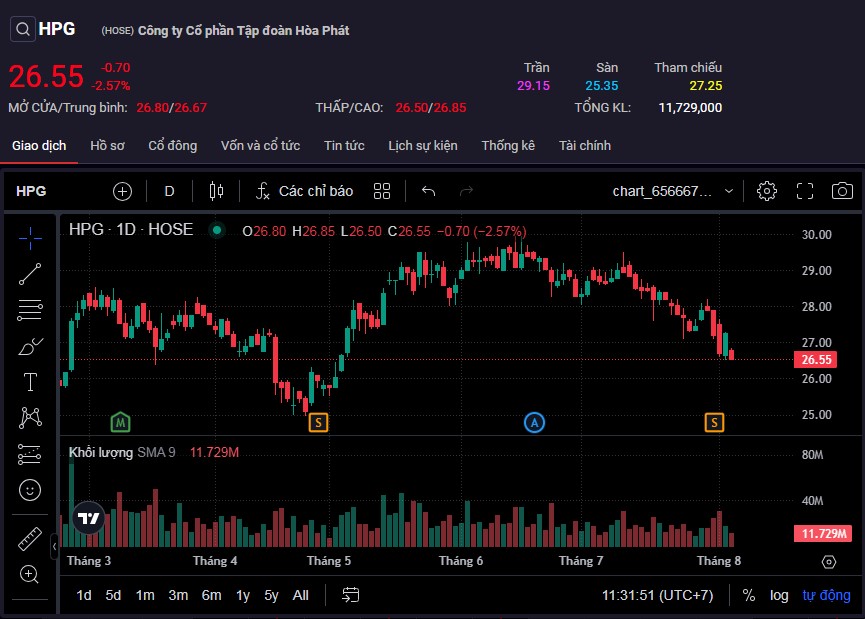
Task: Open 'Các chỉ báo' indicators button
Action: tap(305, 191)
